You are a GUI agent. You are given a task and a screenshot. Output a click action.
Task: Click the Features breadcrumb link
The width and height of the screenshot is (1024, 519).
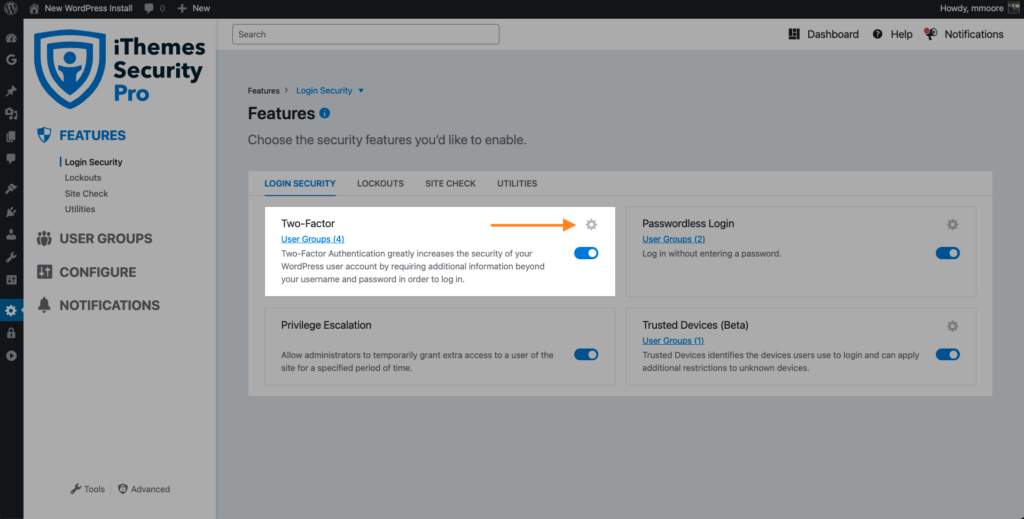263,91
